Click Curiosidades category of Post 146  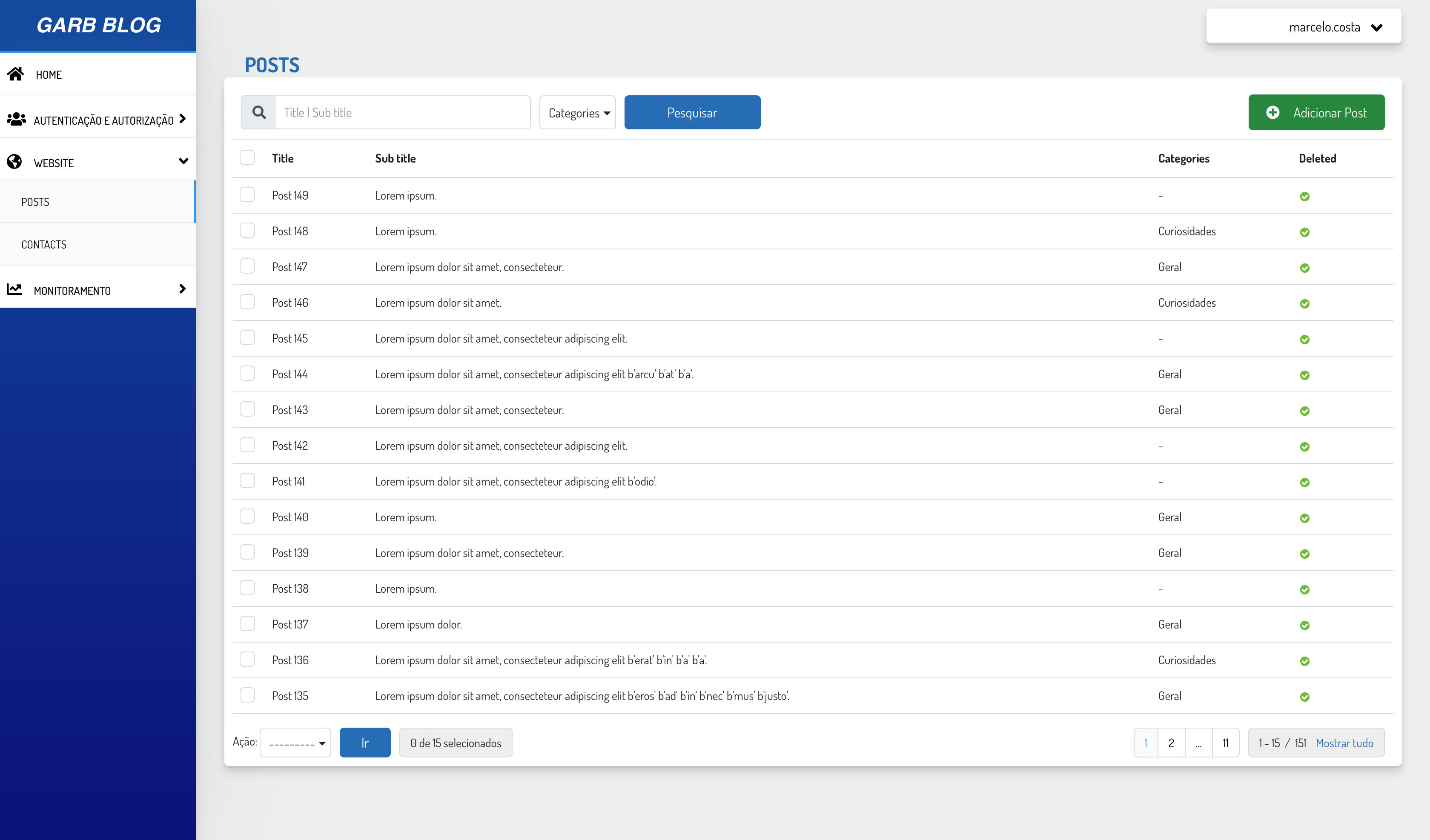(x=1186, y=302)
